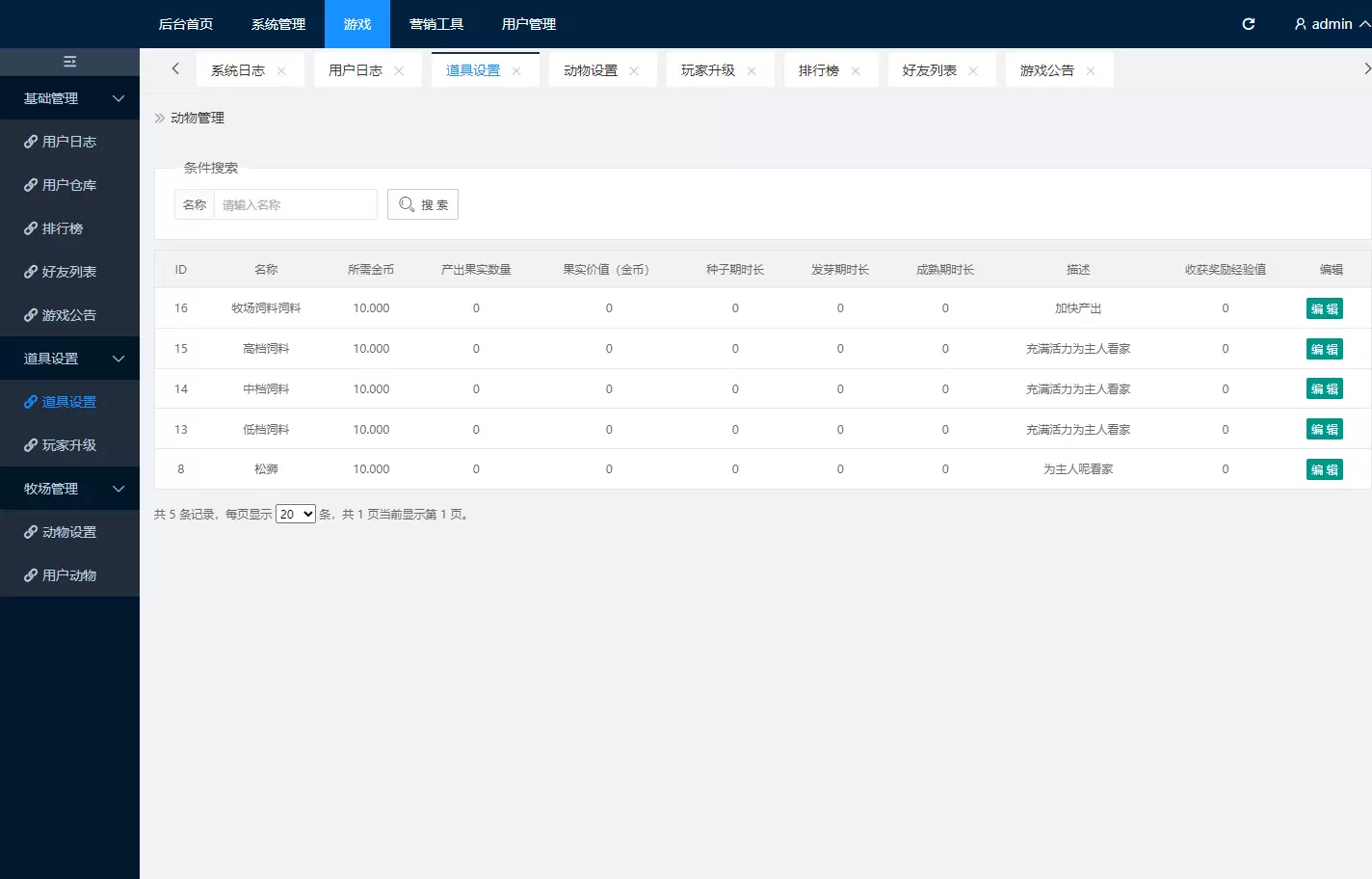Open 用户动物 in the sidebar
The width and height of the screenshot is (1372, 879).
[69, 575]
